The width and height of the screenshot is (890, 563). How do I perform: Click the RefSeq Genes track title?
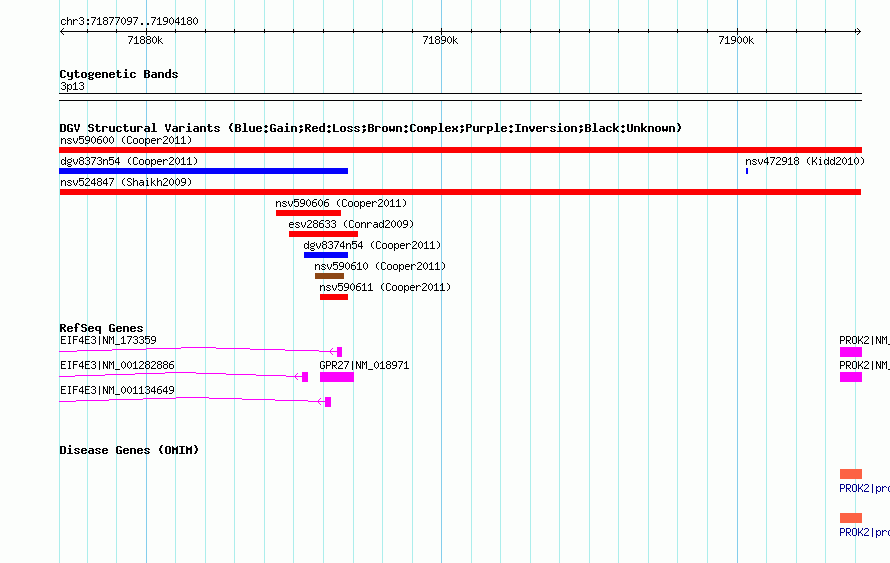tap(101, 328)
